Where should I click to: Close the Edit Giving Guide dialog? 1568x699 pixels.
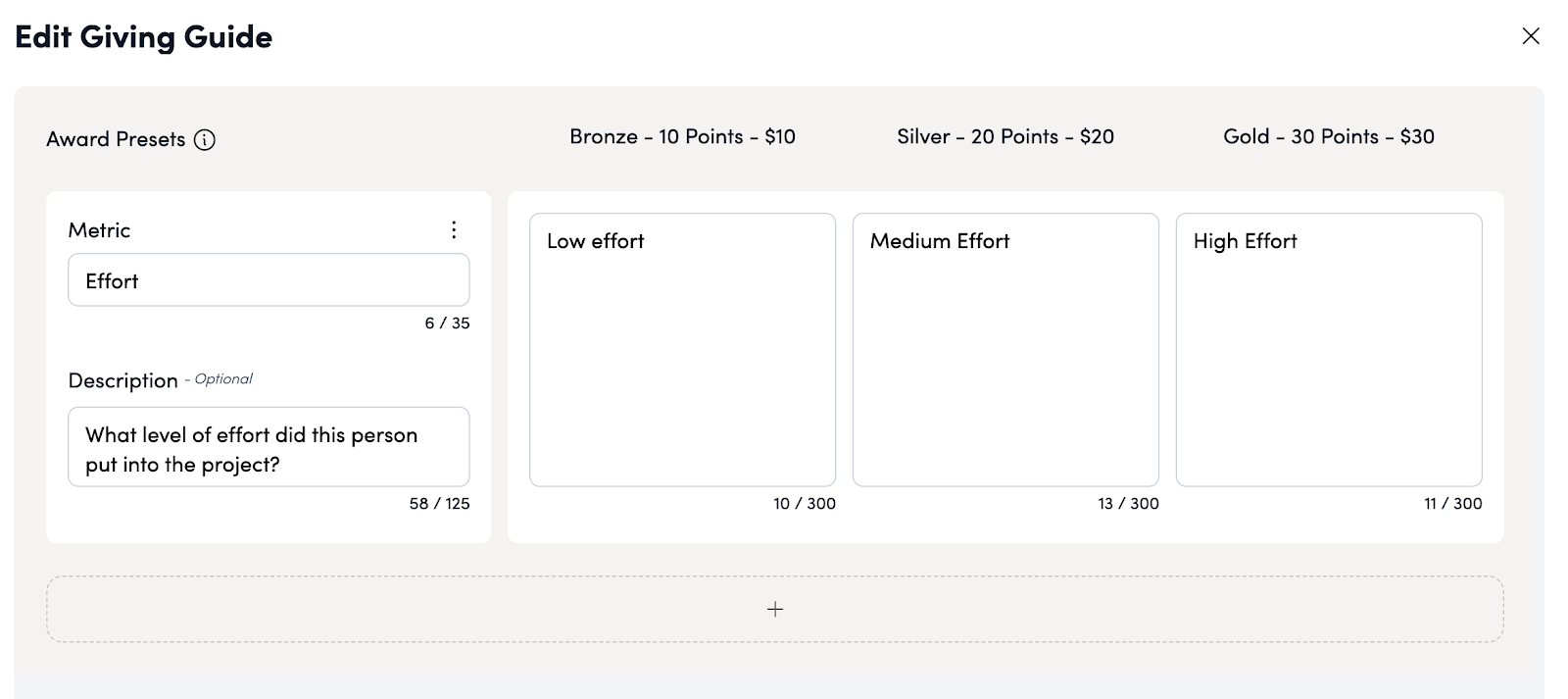(x=1530, y=36)
